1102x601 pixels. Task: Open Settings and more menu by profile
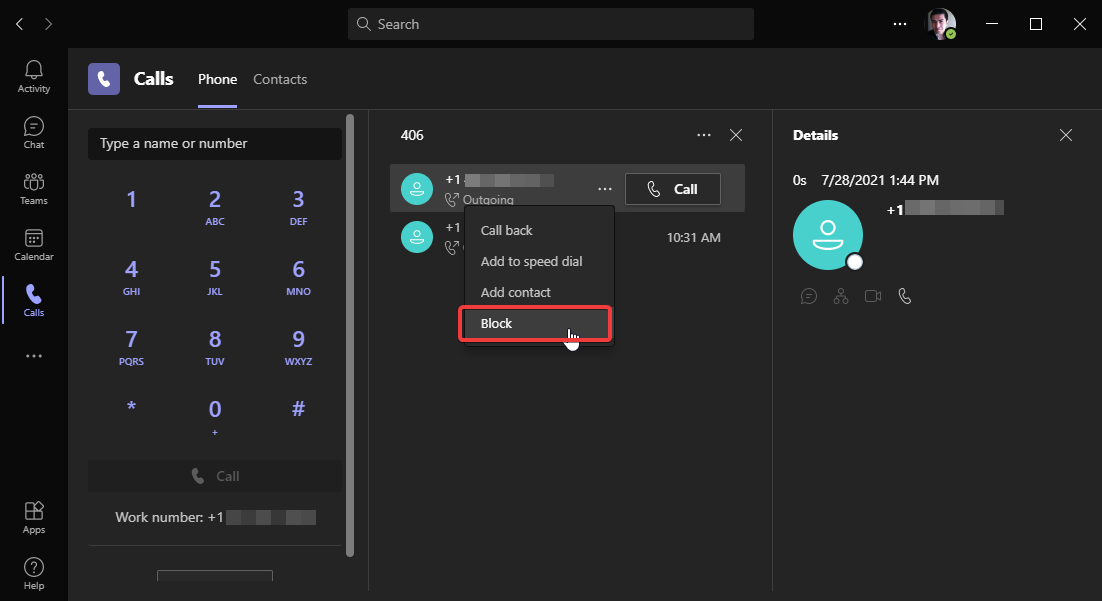coord(900,24)
